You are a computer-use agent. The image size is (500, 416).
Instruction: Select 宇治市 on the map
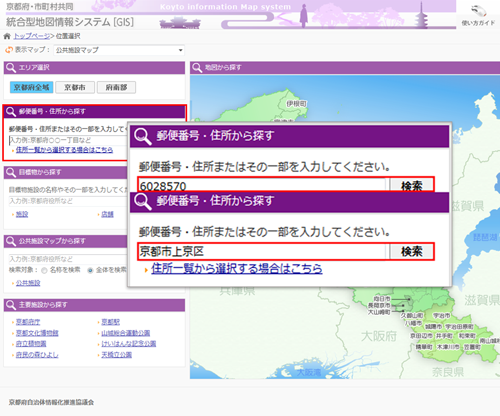coord(442,316)
